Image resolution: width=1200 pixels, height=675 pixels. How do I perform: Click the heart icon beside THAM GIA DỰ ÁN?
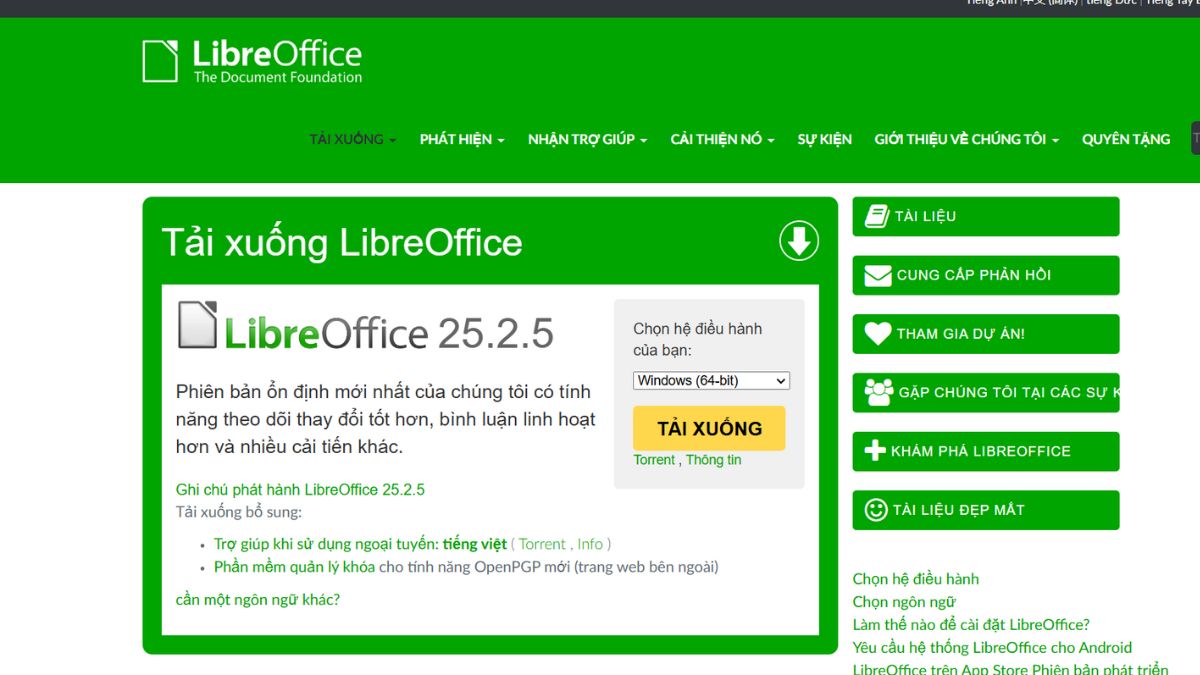point(878,334)
